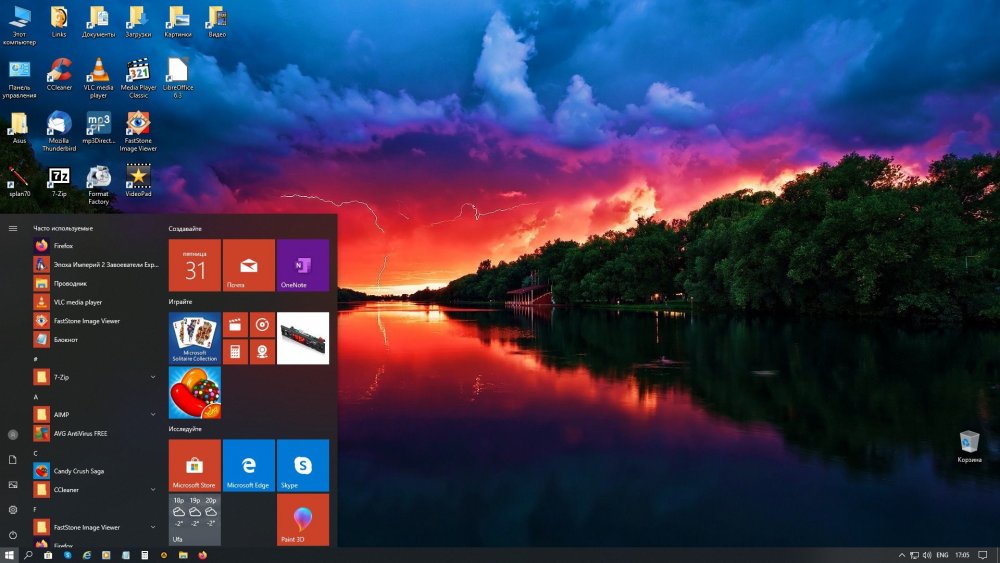Click the Windows Start button

(x=9, y=555)
